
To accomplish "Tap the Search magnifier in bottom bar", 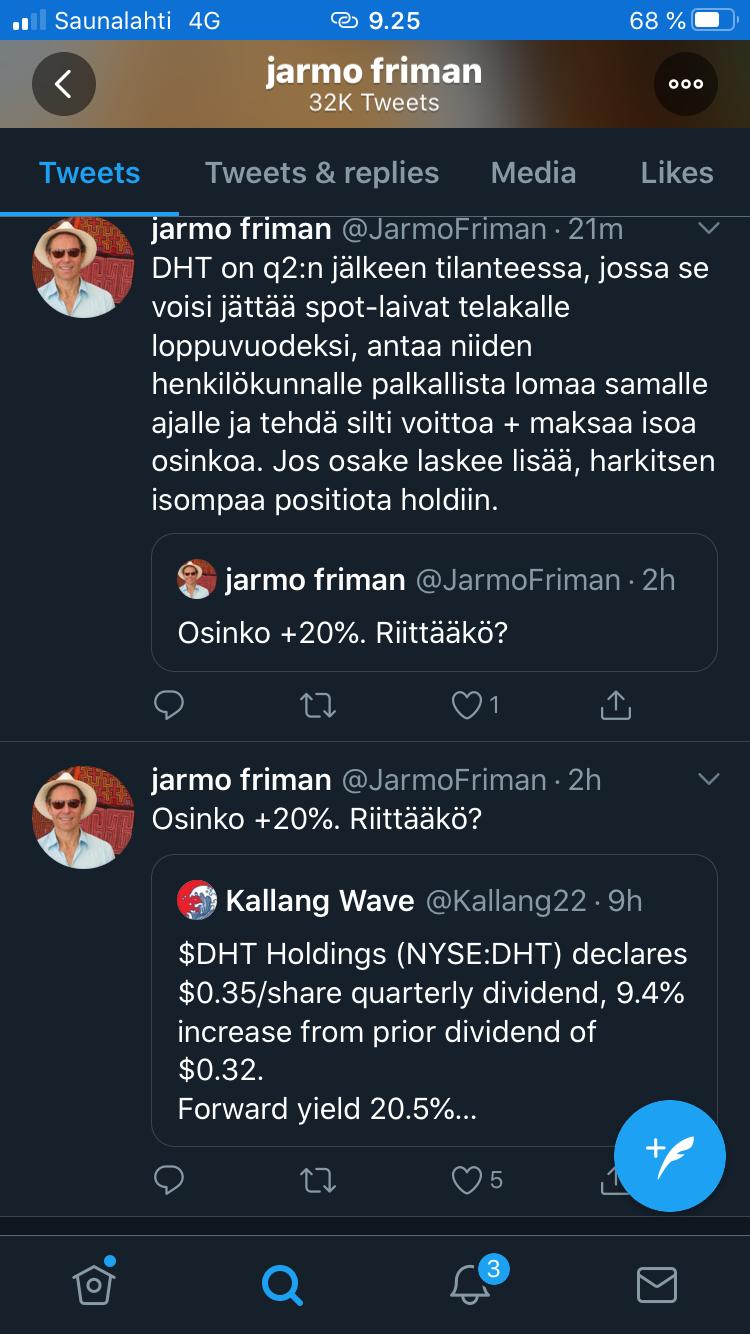I will (281, 1284).
